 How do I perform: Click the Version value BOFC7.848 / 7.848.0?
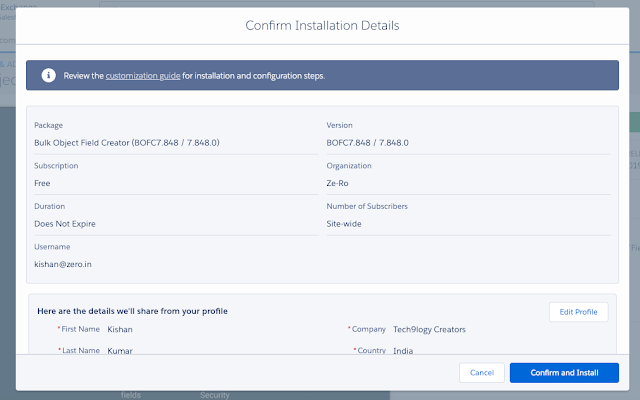(367, 142)
